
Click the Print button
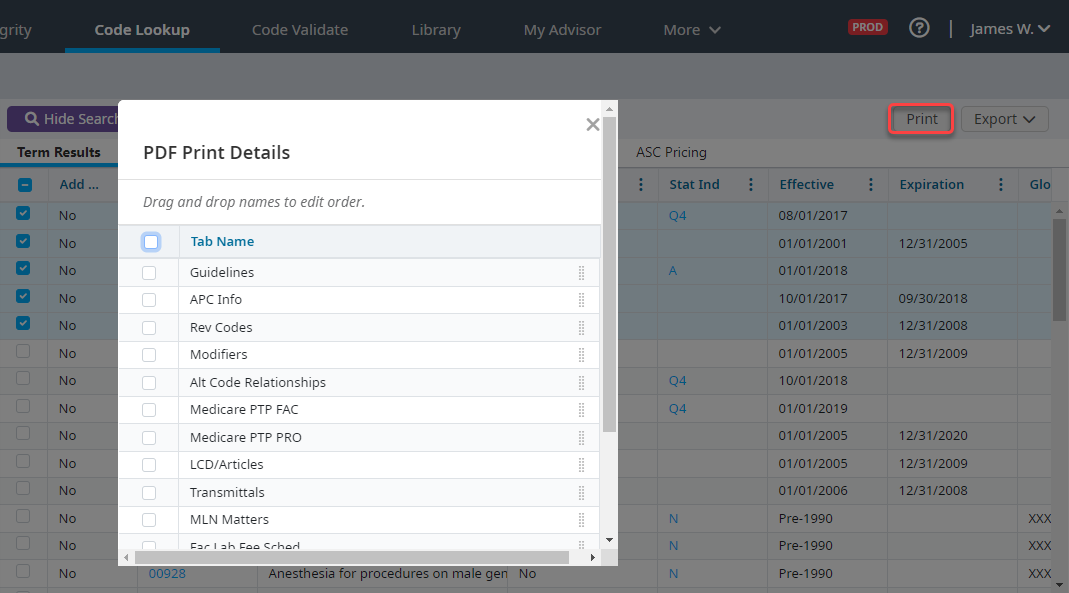[920, 119]
